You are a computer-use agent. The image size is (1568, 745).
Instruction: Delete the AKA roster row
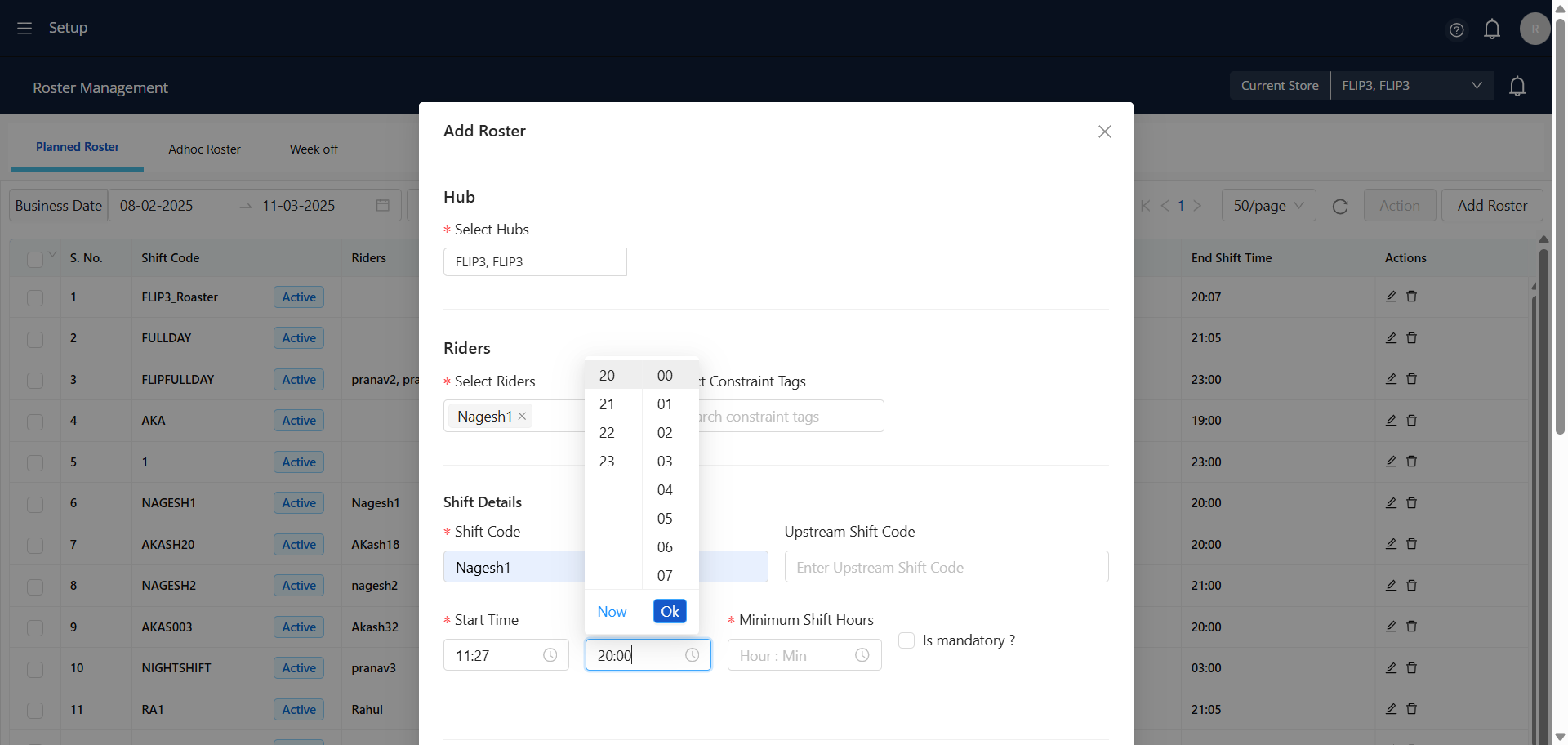point(1411,420)
